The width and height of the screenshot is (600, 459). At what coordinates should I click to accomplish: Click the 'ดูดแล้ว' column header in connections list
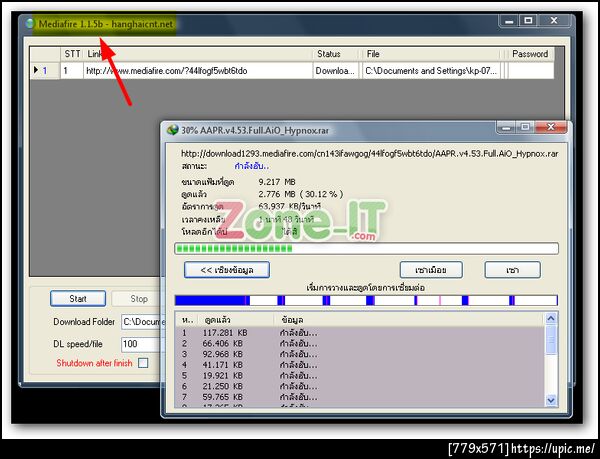pyautogui.click(x=236, y=319)
